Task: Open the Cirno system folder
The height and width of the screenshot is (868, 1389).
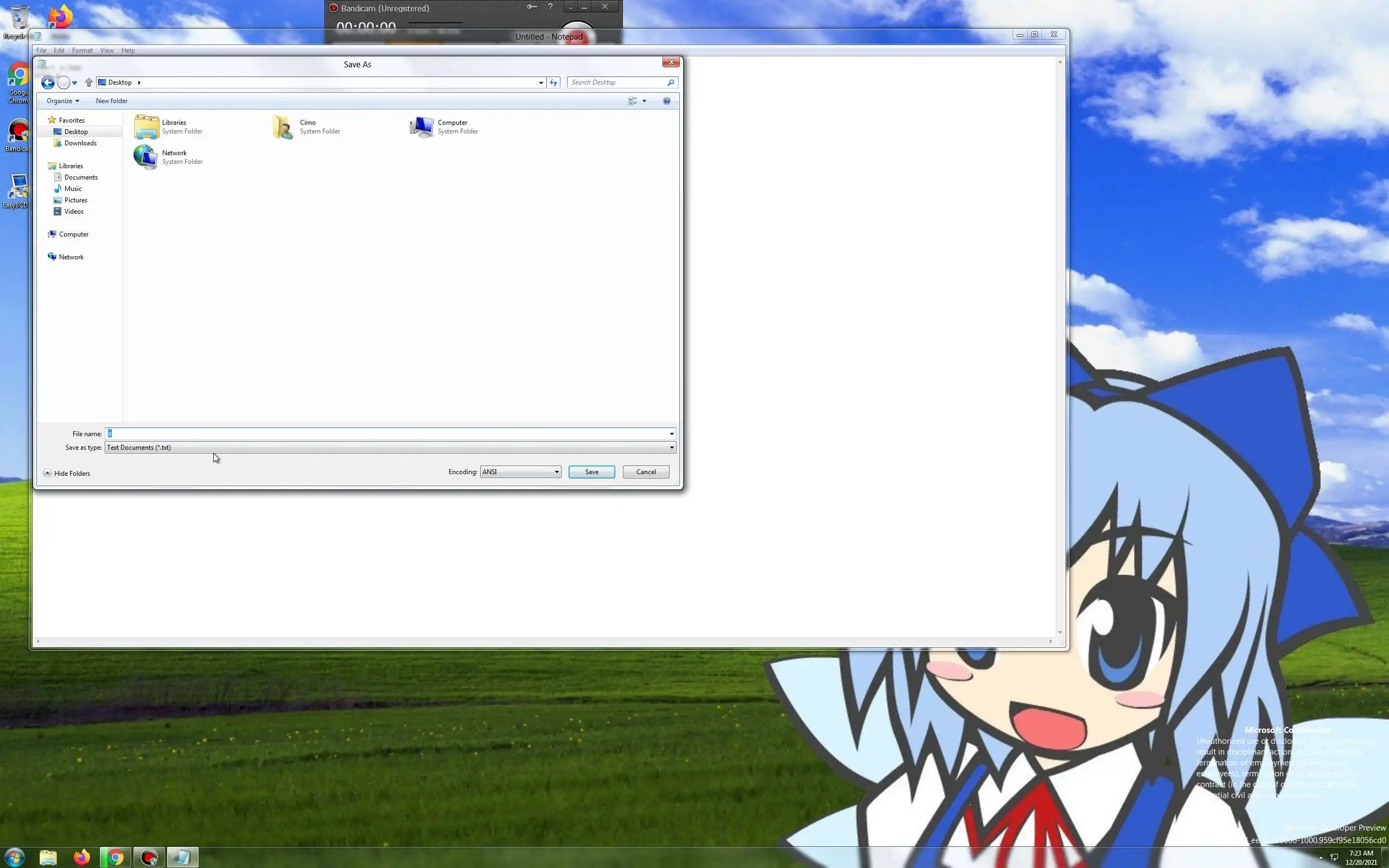Action: tap(284, 127)
